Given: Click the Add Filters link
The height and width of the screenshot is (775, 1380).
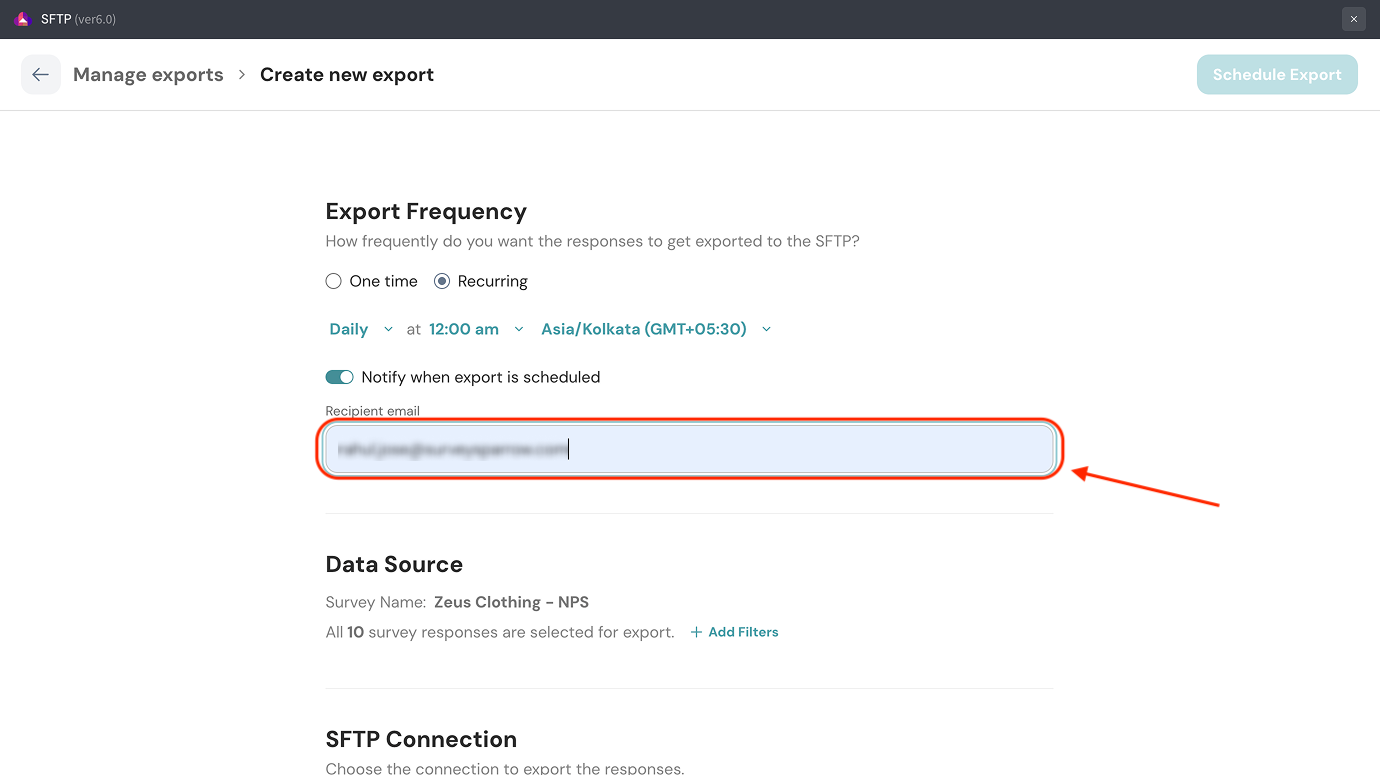Looking at the screenshot, I should pyautogui.click(x=743, y=632).
